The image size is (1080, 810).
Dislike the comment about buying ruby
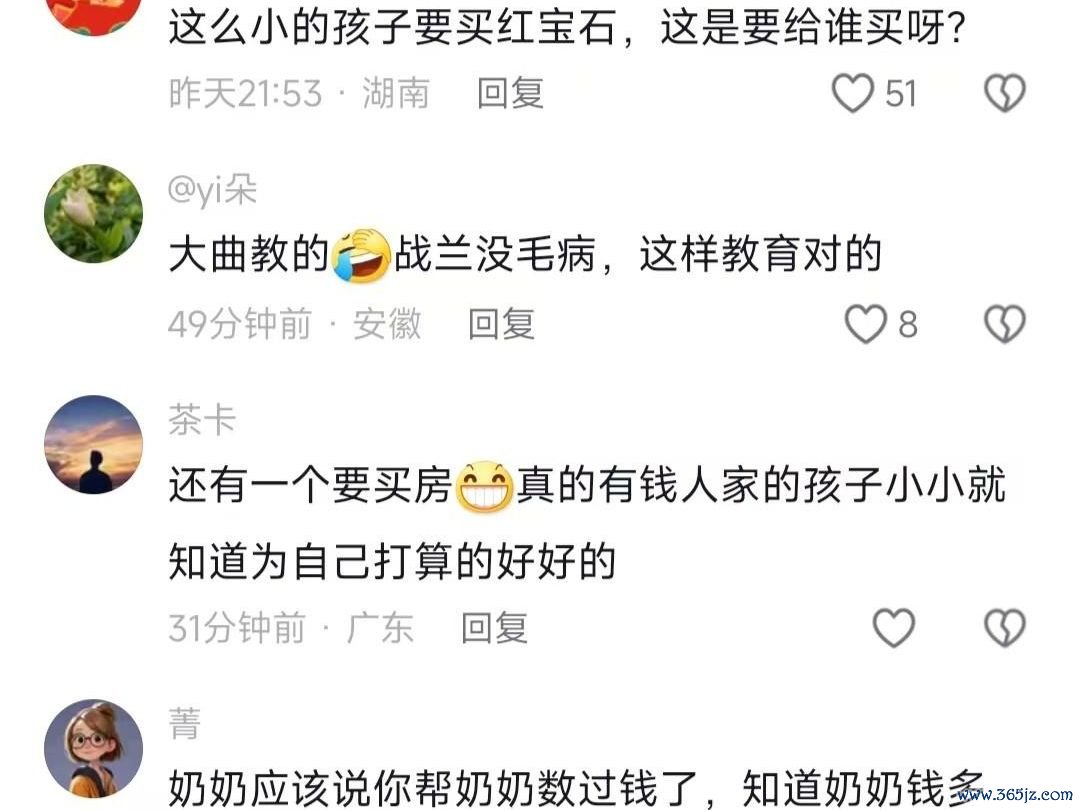click(1005, 93)
